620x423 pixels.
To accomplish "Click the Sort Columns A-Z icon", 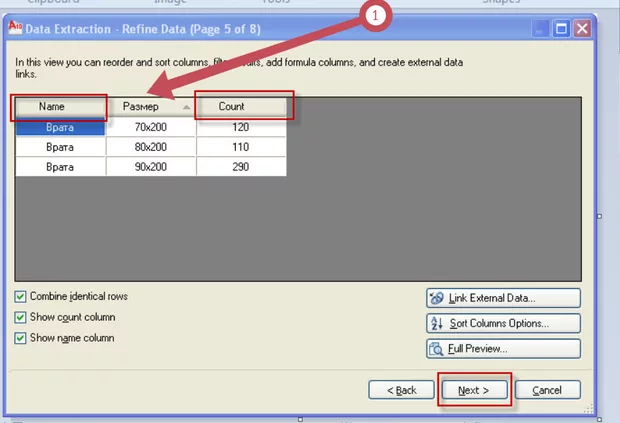I will tap(437, 323).
